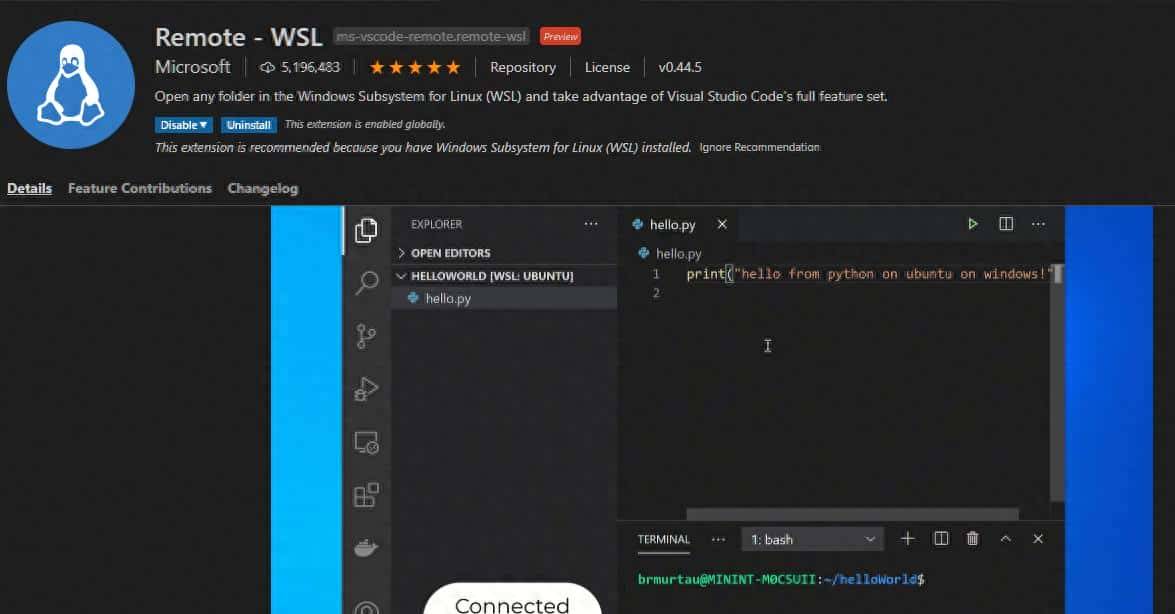This screenshot has width=1175, height=614.
Task: Open Extensions blocks icon in activity bar
Action: pos(366,495)
